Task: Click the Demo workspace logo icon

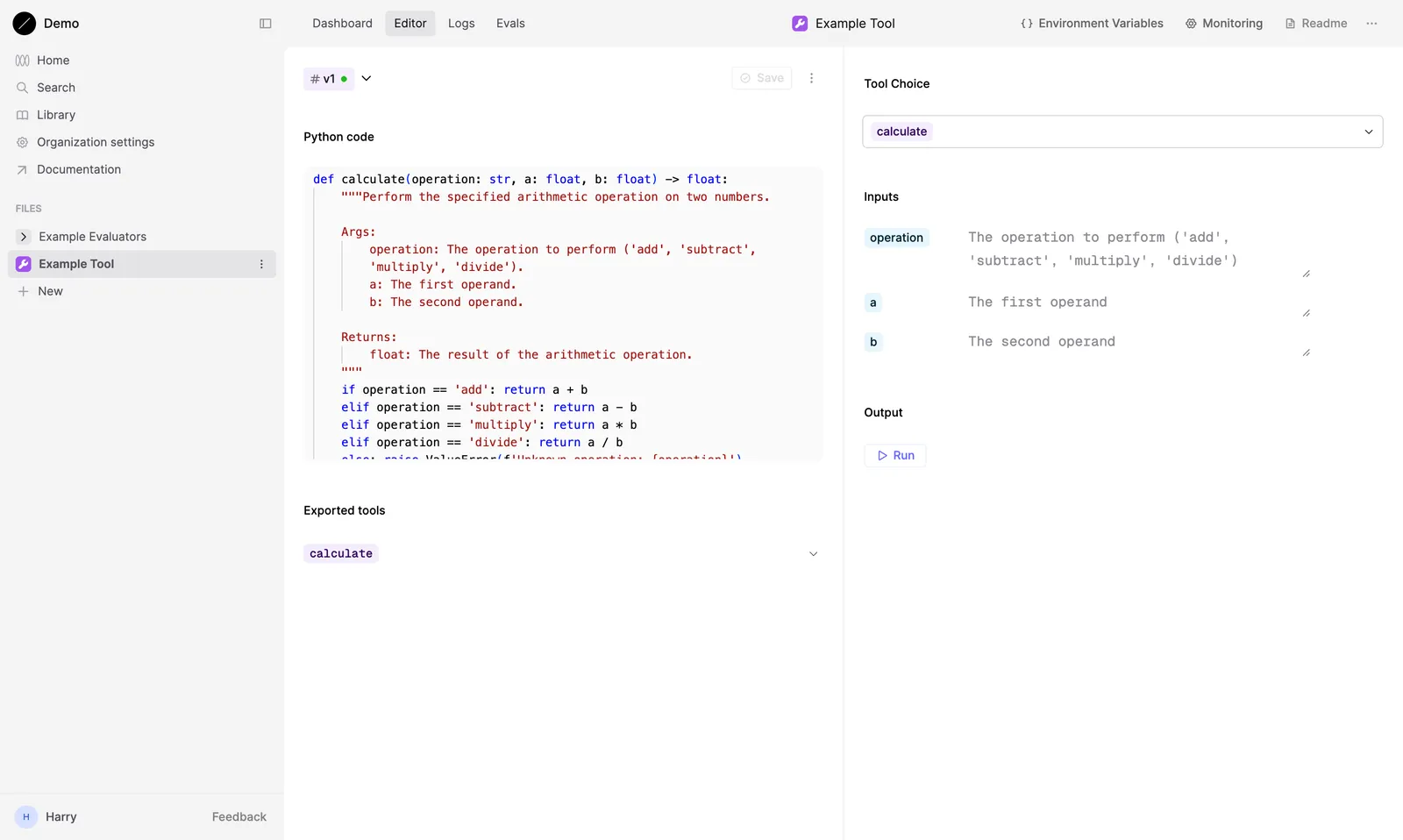Action: tap(25, 24)
